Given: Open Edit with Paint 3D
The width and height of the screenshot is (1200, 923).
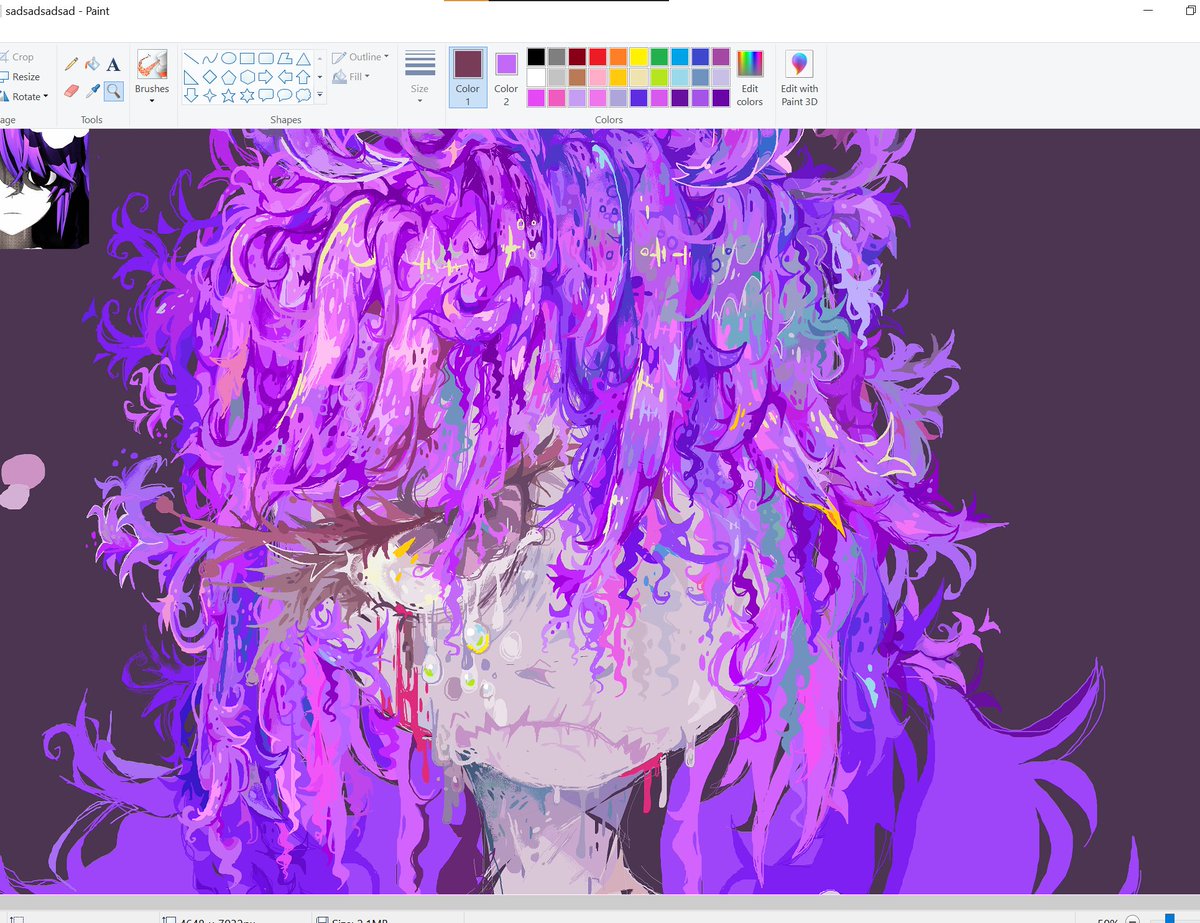Looking at the screenshot, I should coord(799,79).
